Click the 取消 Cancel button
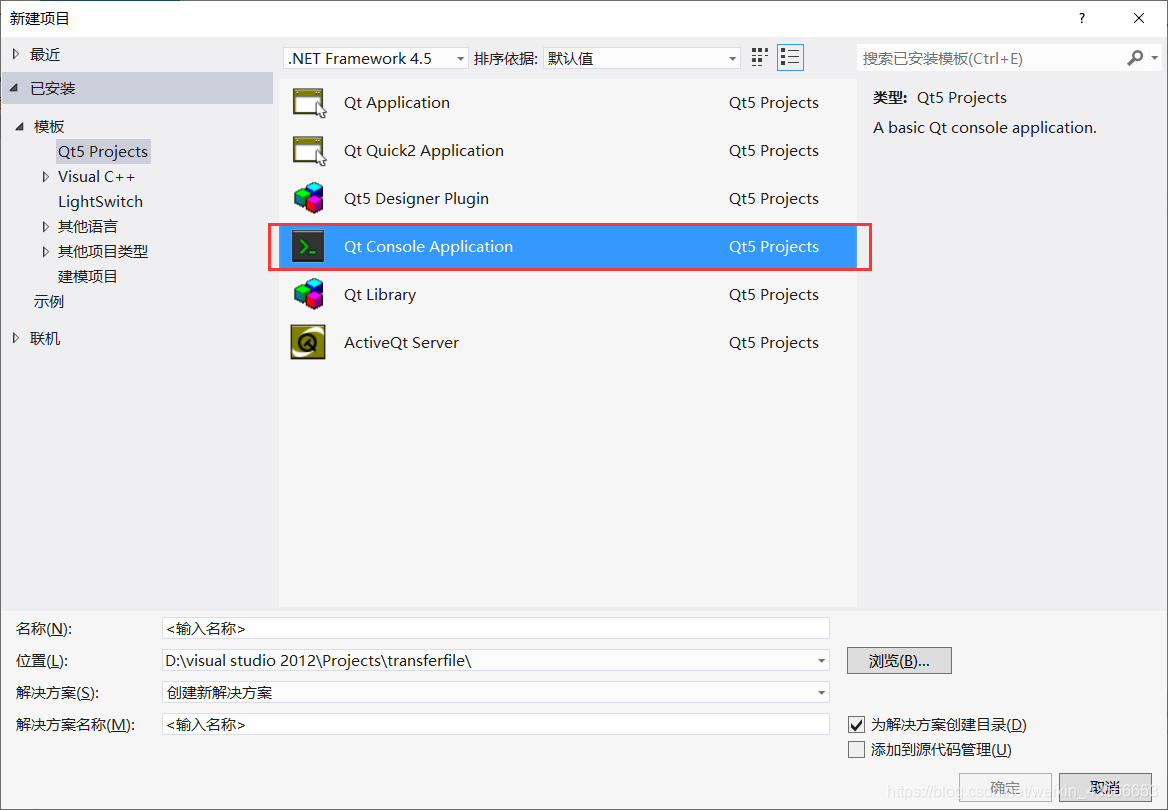This screenshot has width=1168, height=810. coord(1105,788)
